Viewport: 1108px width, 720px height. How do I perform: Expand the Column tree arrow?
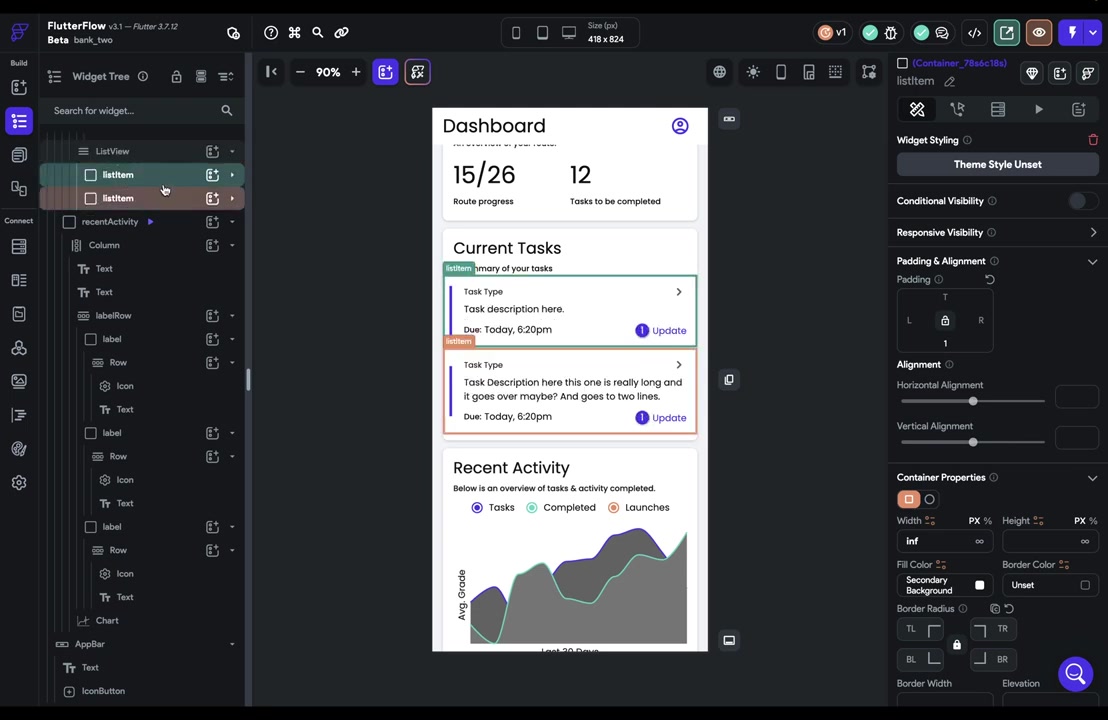point(232,245)
